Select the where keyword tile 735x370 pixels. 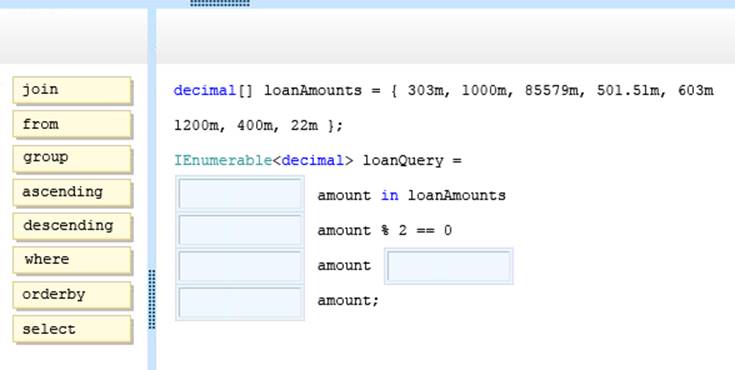(x=72, y=260)
